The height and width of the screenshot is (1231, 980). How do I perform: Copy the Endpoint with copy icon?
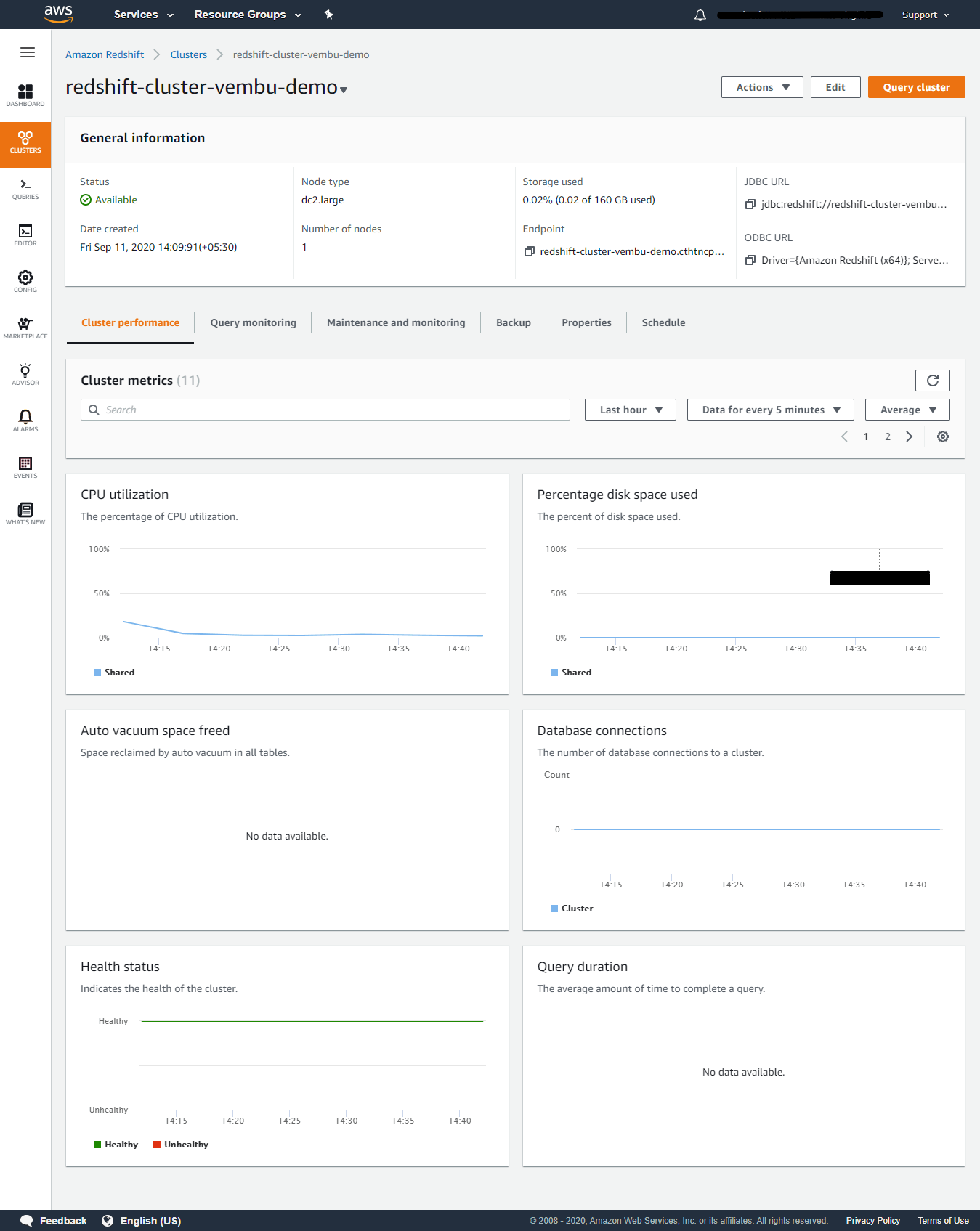point(530,251)
